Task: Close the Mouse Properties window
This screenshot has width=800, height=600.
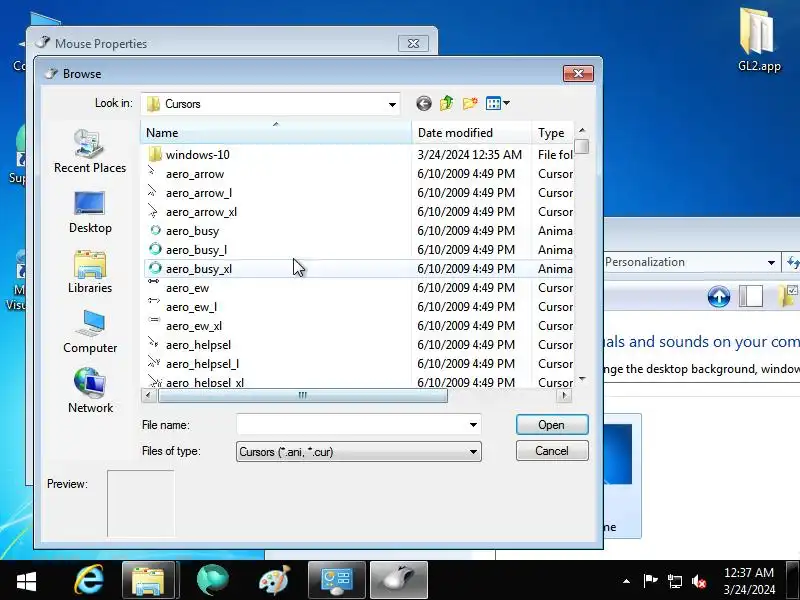Action: pos(413,44)
